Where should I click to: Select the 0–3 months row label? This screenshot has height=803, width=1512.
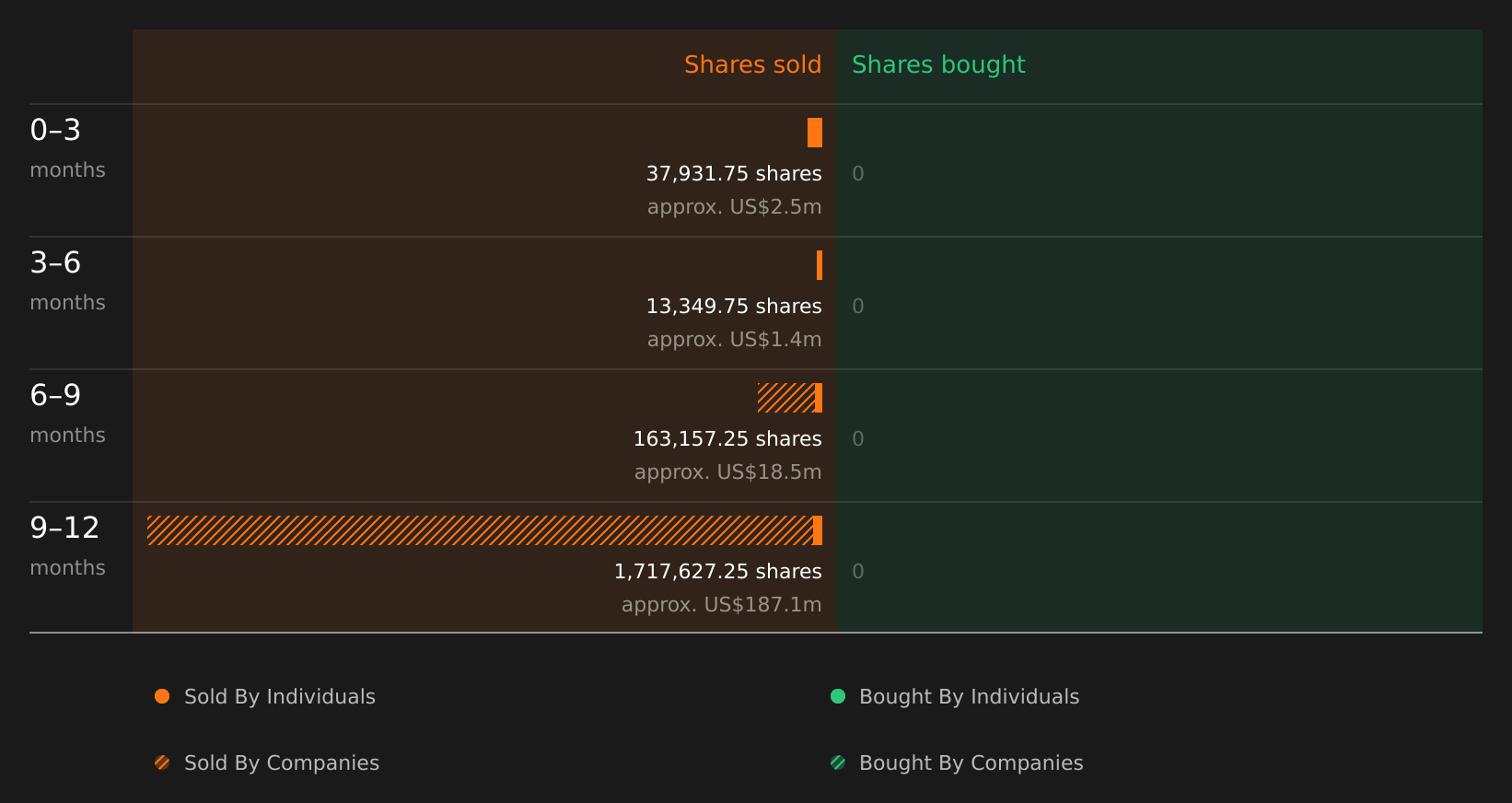point(67,148)
